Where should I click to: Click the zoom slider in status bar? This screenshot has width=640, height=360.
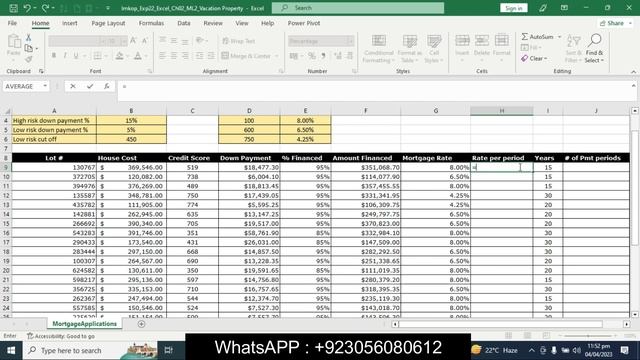588,336
